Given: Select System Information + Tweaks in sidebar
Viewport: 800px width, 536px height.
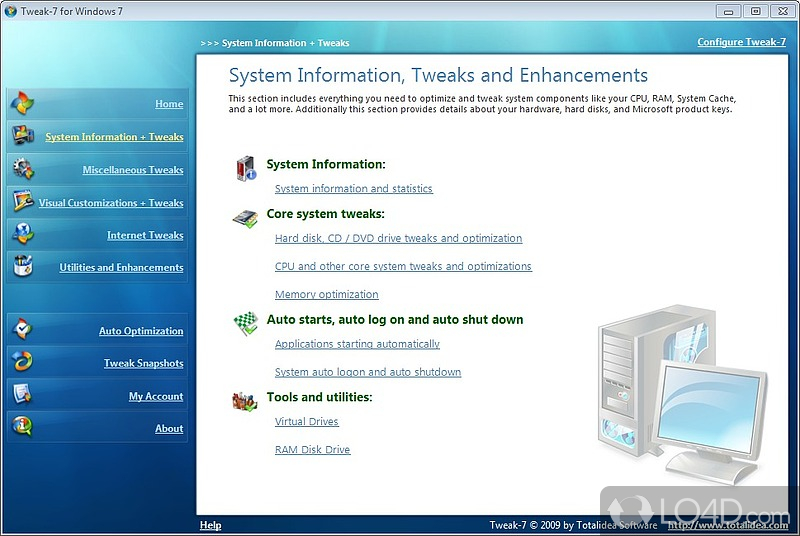Looking at the screenshot, I should tap(114, 137).
